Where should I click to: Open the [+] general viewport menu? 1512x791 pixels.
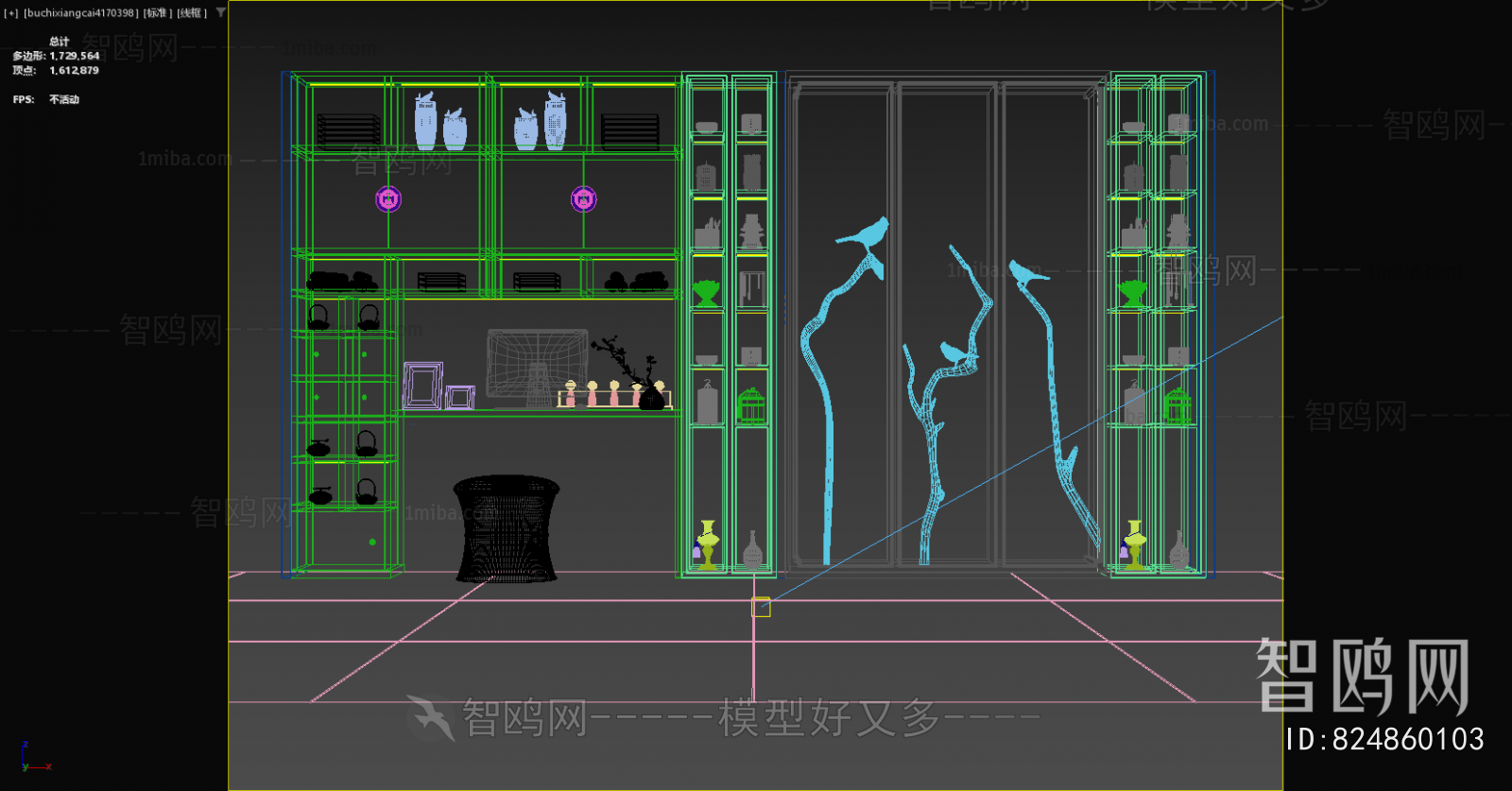pos(11,13)
